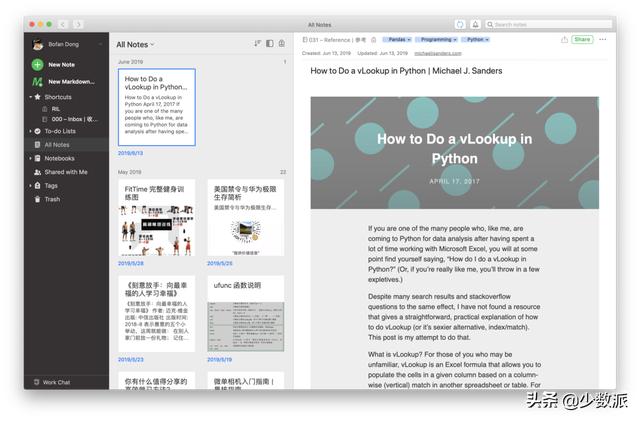Expand the Shortcuts section
This screenshot has width=640, height=421.
click(31, 97)
